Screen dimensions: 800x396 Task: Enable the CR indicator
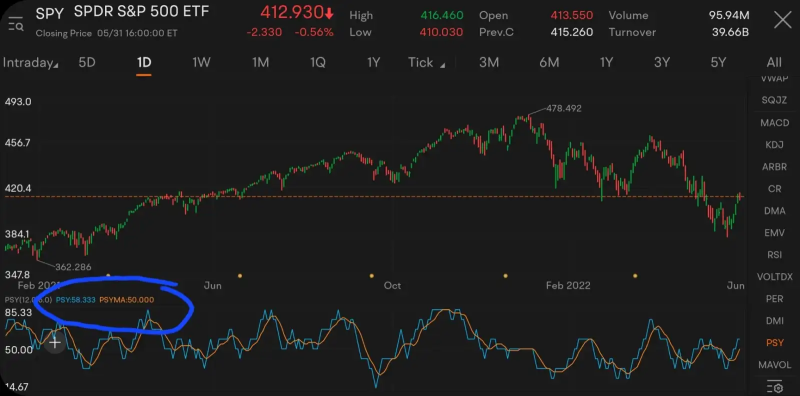coord(774,189)
